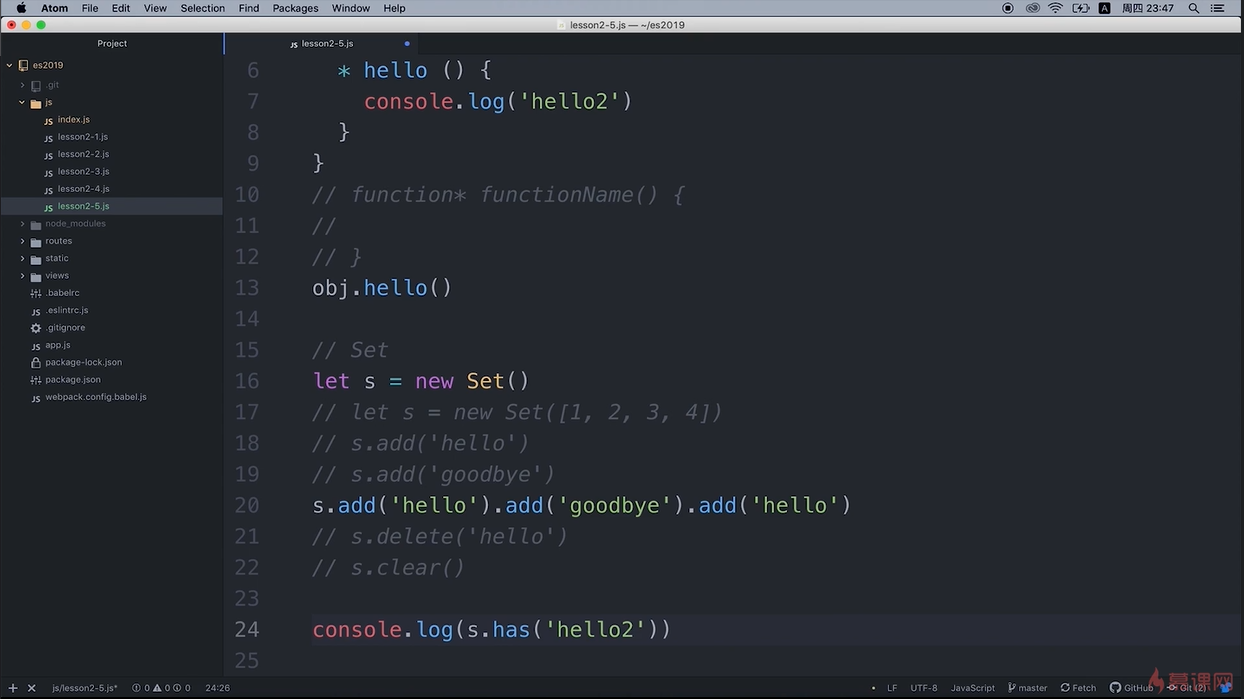Screen dimensions: 1244x699
Task: Click the 'let s = new Set()' line
Action: [x=421, y=381]
